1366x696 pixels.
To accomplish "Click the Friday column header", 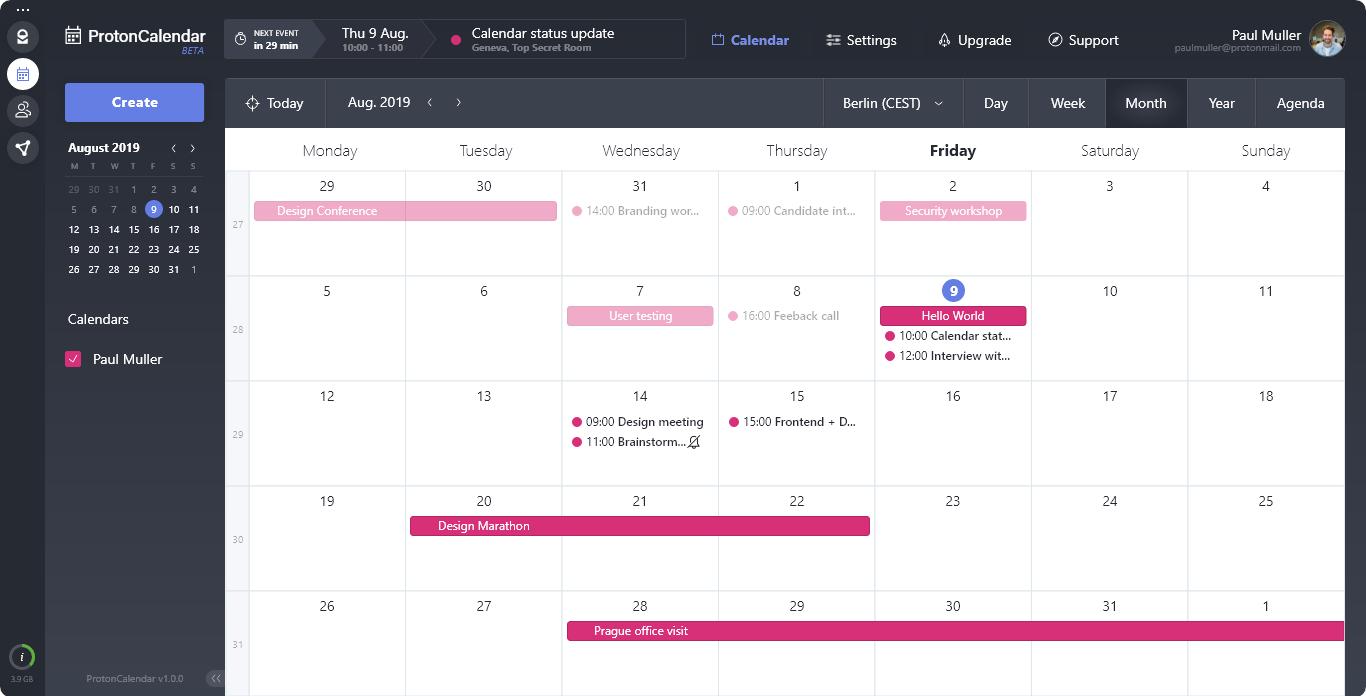I will tap(953, 151).
